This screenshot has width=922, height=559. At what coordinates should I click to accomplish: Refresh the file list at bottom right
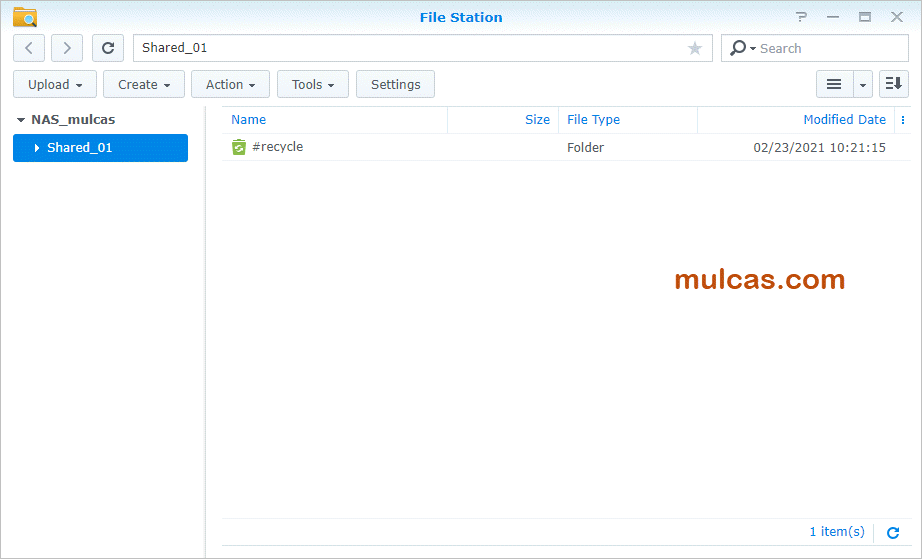[x=893, y=533]
